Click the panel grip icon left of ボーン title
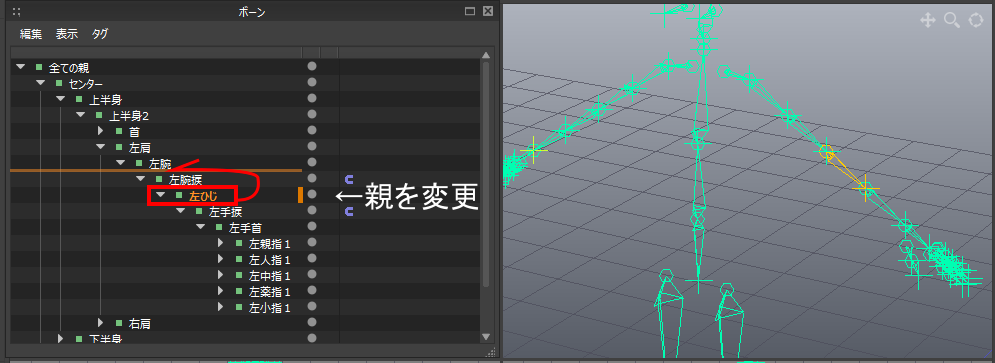The height and width of the screenshot is (363, 995). [16, 11]
